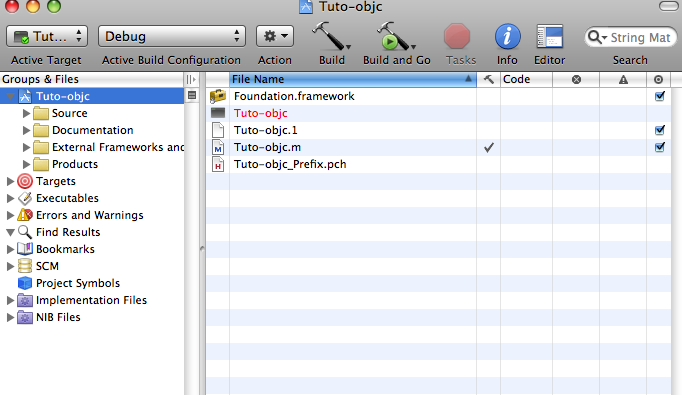Expand the NIB Files smart group

point(10,317)
